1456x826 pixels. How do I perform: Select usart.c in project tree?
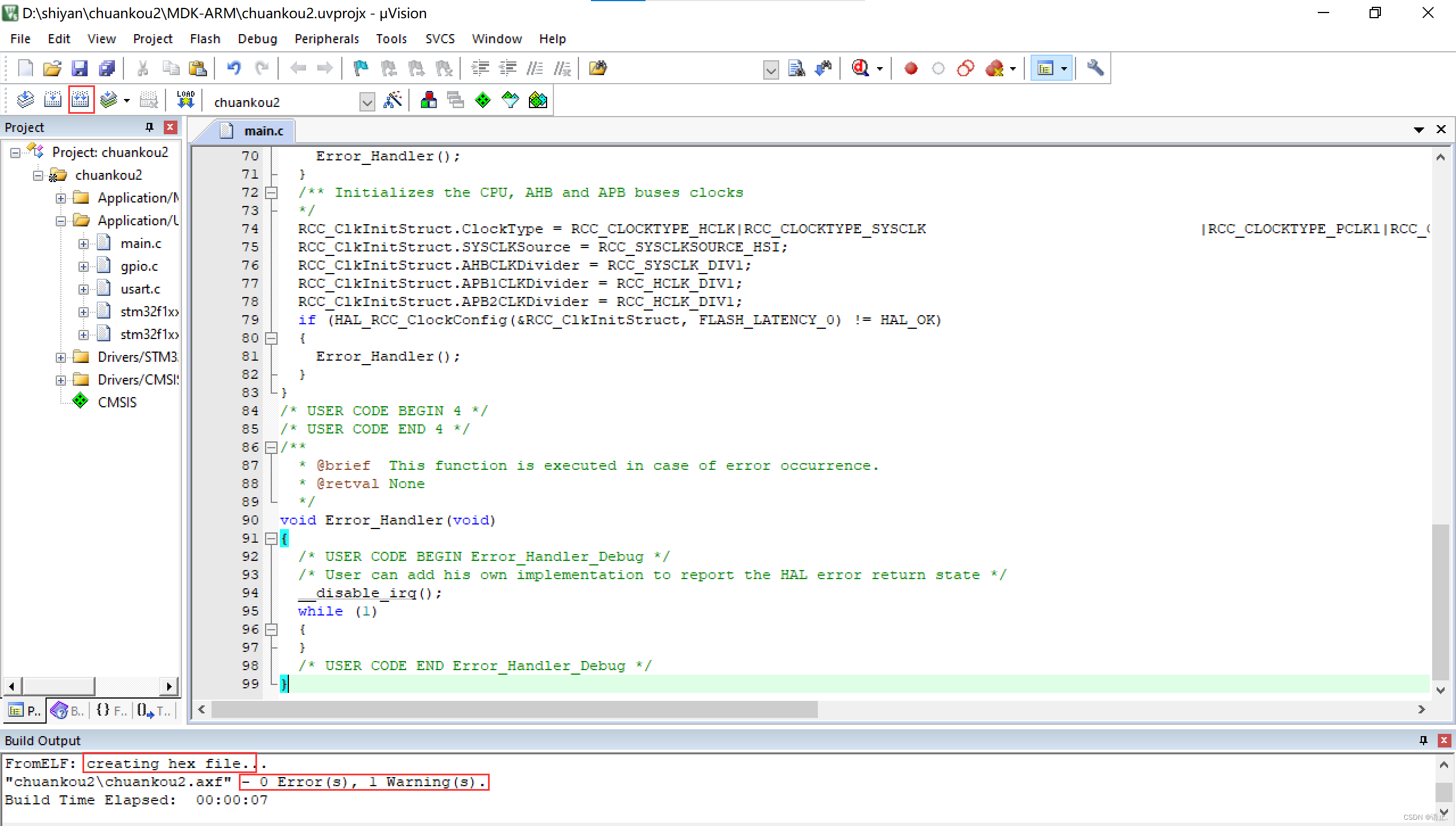(x=140, y=289)
